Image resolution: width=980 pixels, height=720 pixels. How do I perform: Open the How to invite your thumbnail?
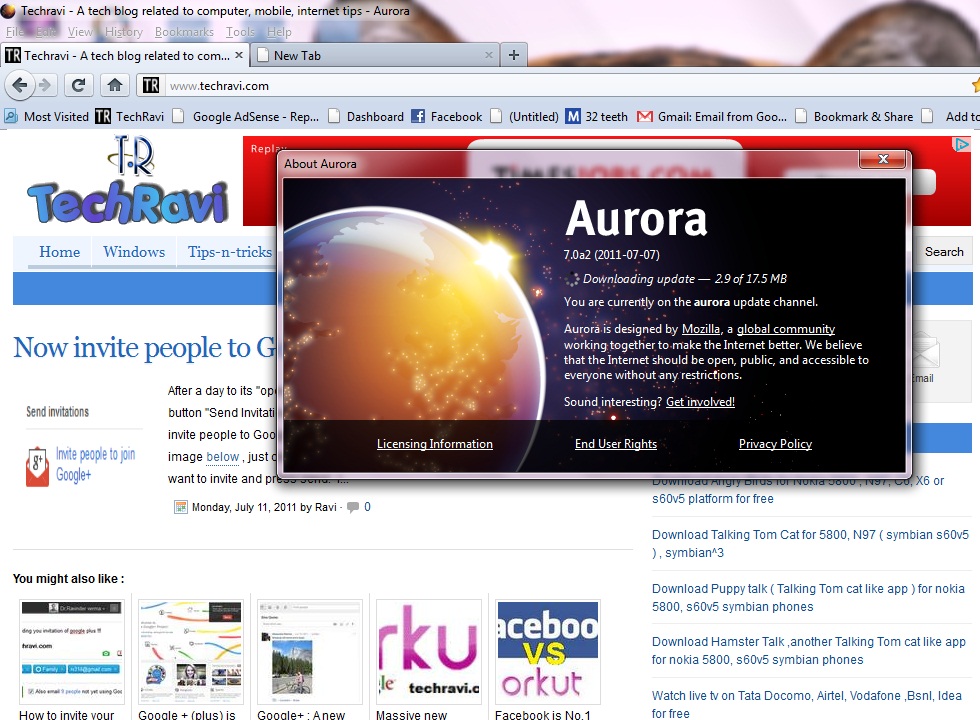pyautogui.click(x=72, y=652)
